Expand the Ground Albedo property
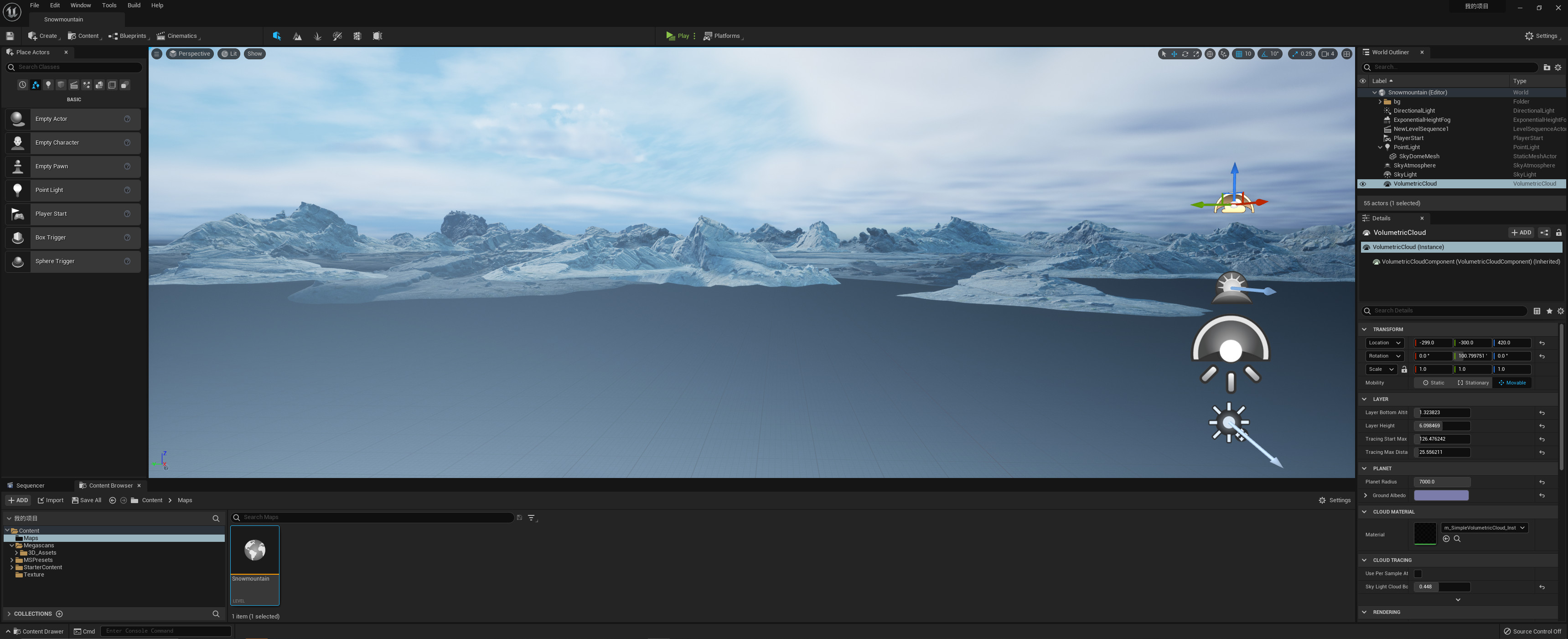1568x639 pixels. (1366, 495)
